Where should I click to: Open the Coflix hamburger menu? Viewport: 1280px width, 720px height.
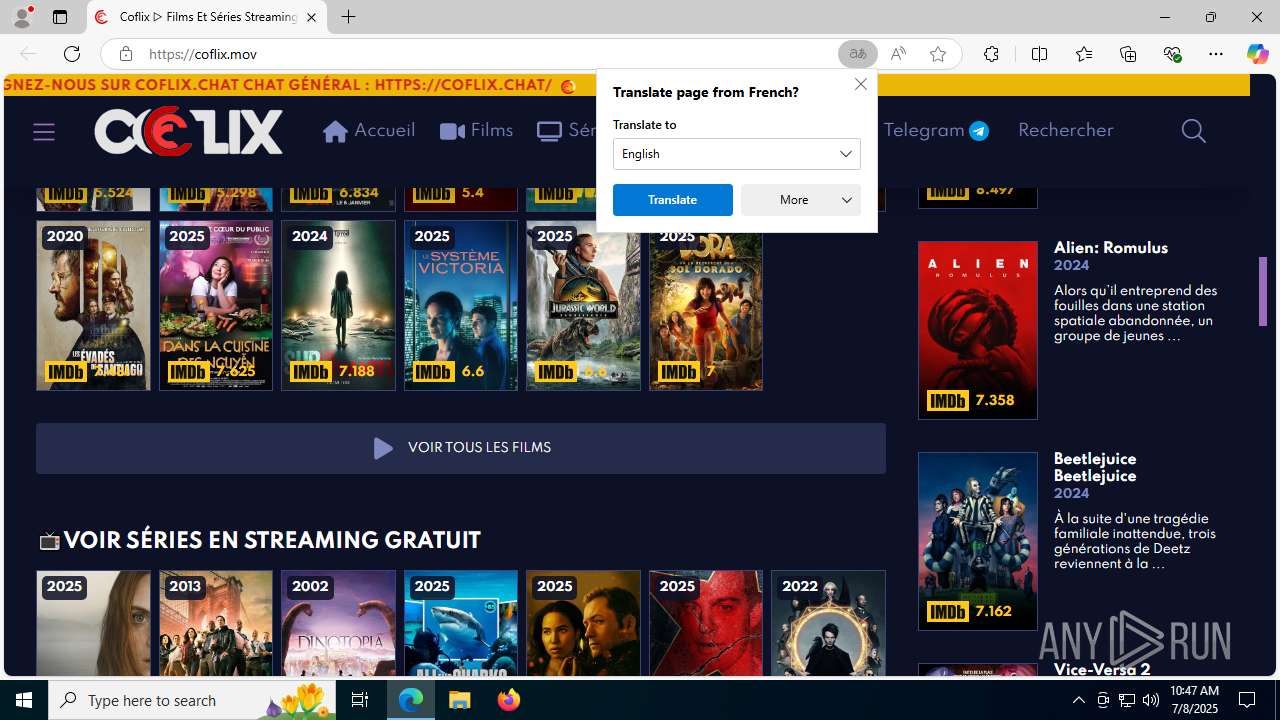click(x=44, y=131)
